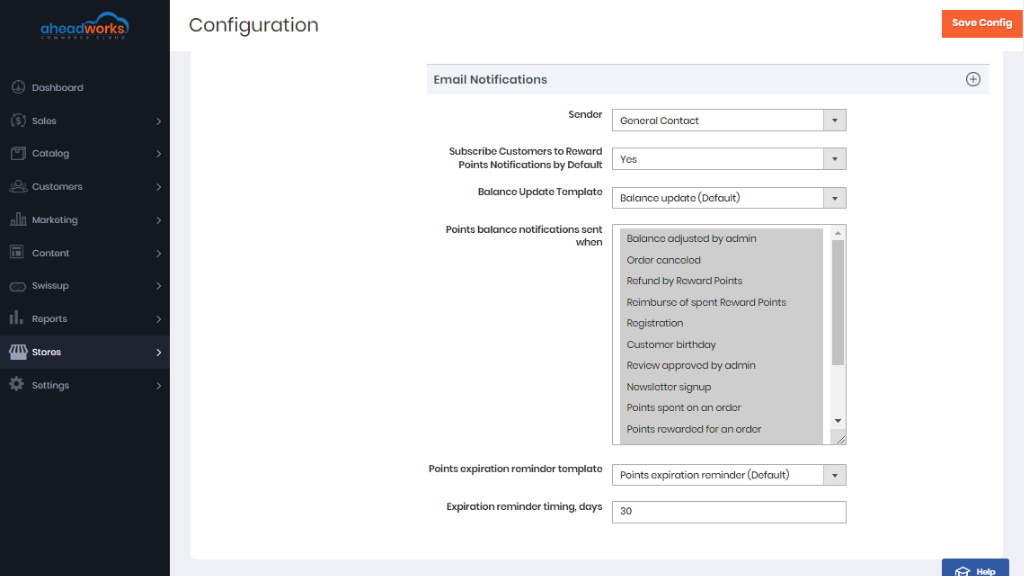Select 'Reimburse of spent Reward Points' option
Image resolution: width=1024 pixels, height=576 pixels.
coord(721,302)
